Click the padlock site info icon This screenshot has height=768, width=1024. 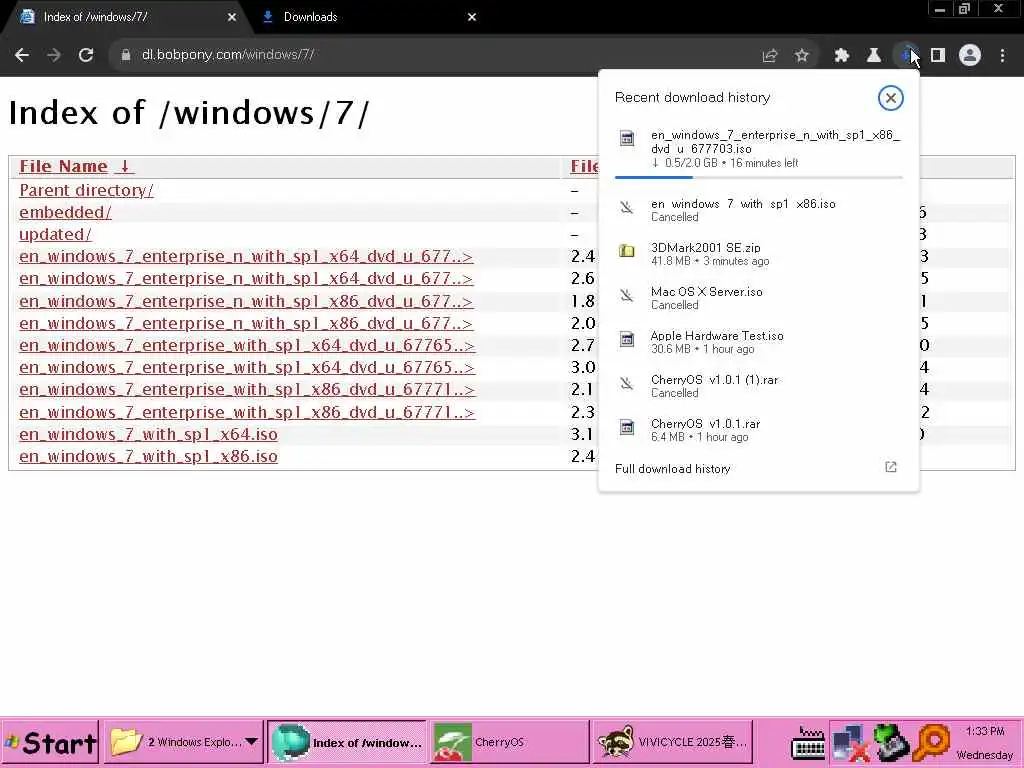126,56
